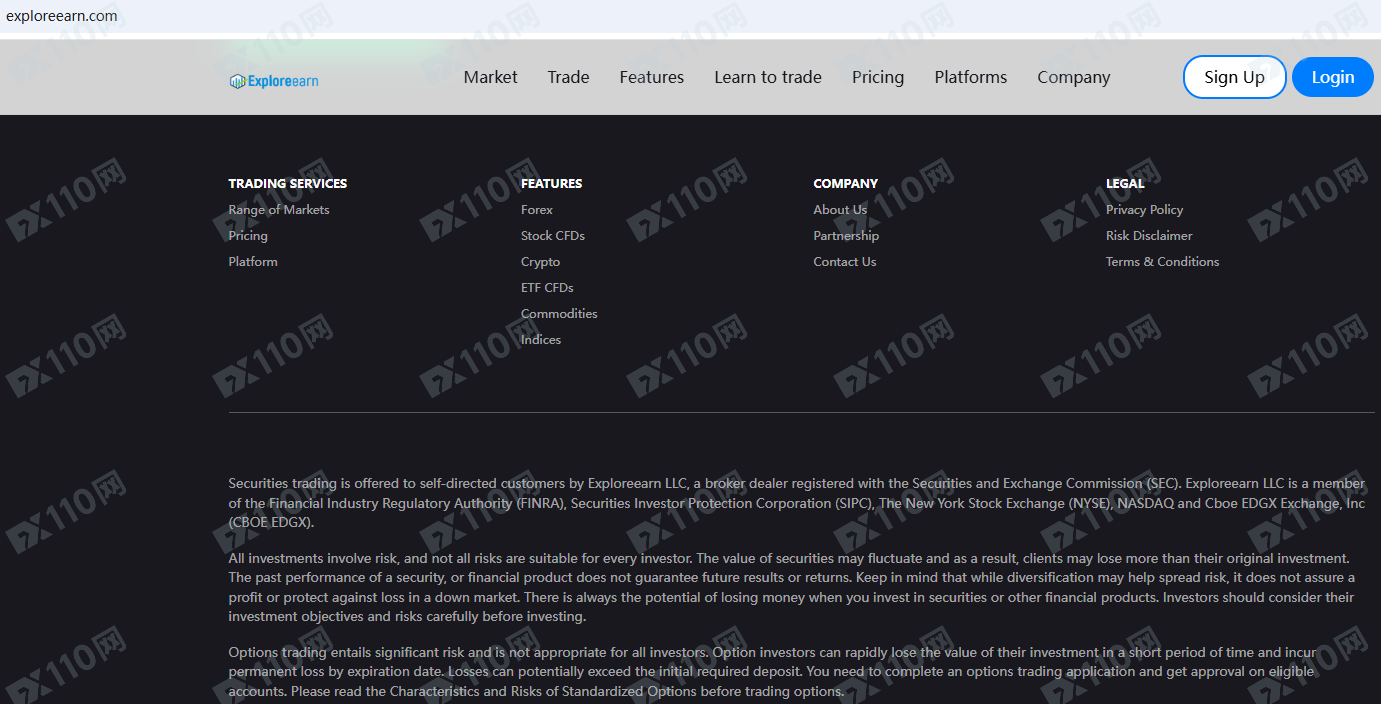Open the Features menu in navbar
The height and width of the screenshot is (704, 1381).
click(652, 77)
